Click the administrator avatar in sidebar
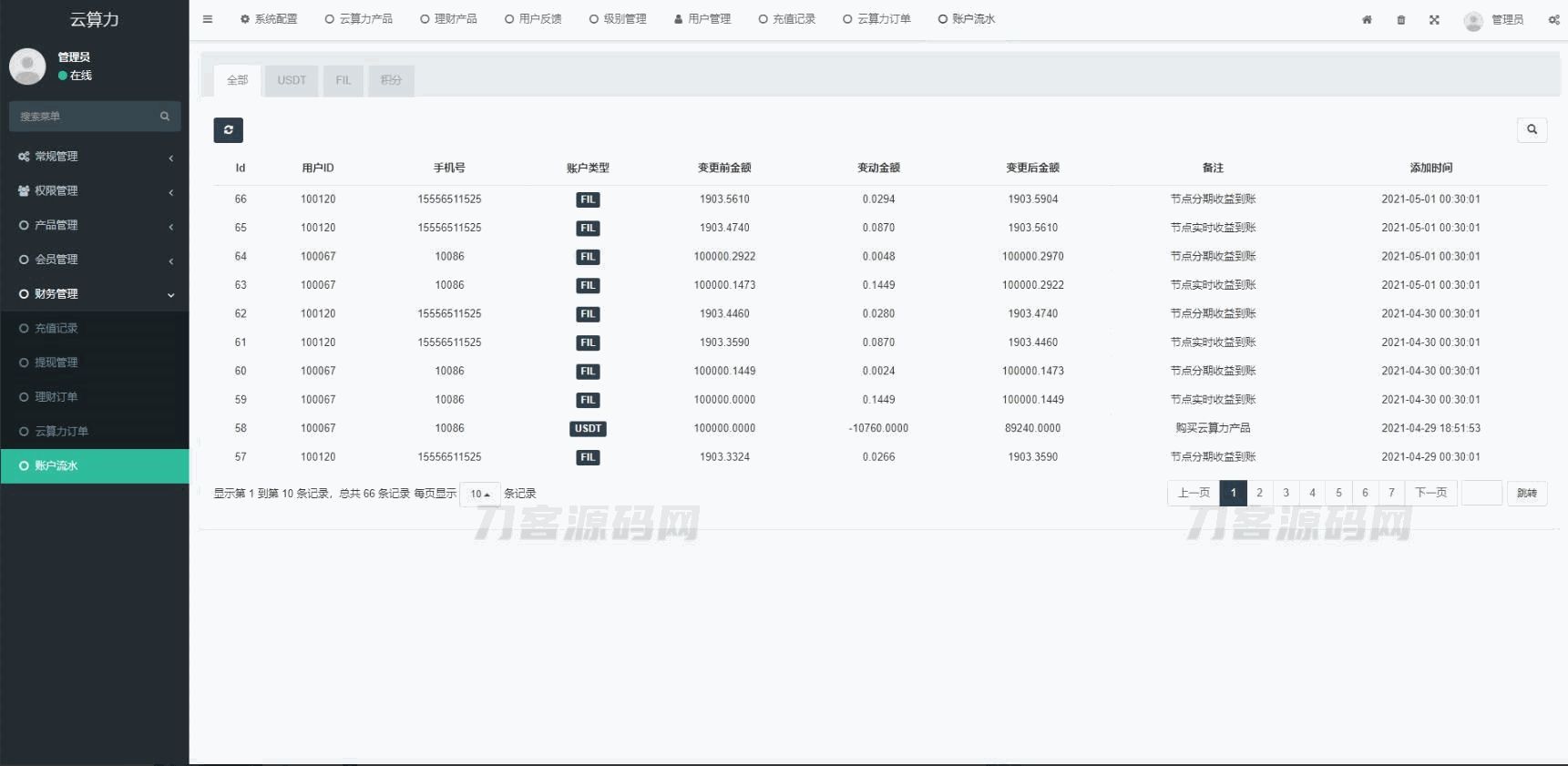This screenshot has height=766, width=1568. point(27,66)
